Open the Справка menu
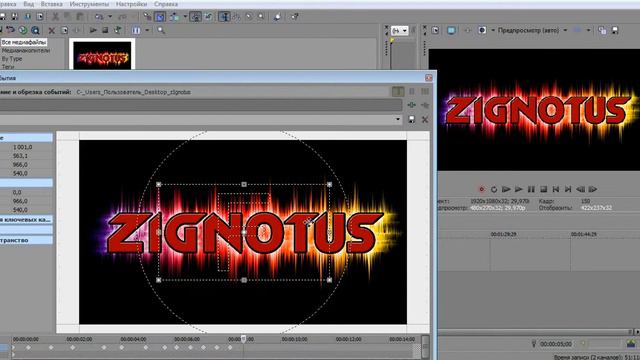 point(166,4)
